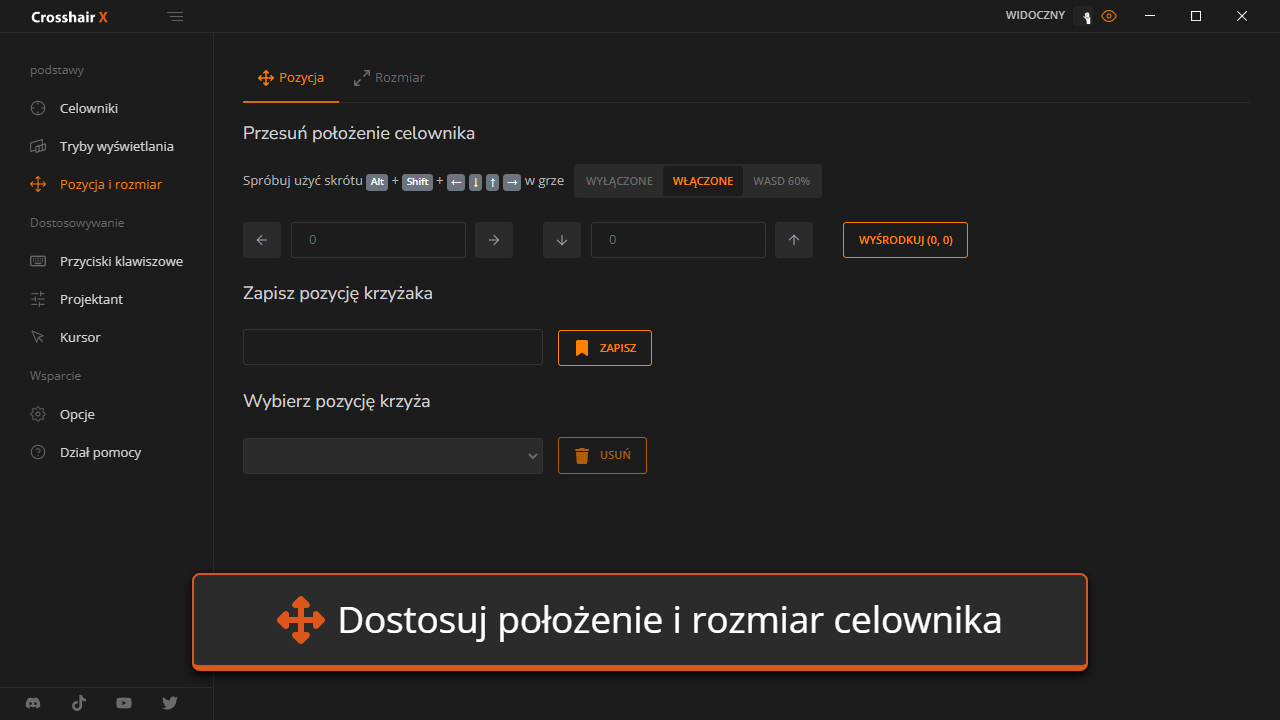The height and width of the screenshot is (720, 1280).
Task: Move crosshair up with arrow button
Action: [794, 240]
